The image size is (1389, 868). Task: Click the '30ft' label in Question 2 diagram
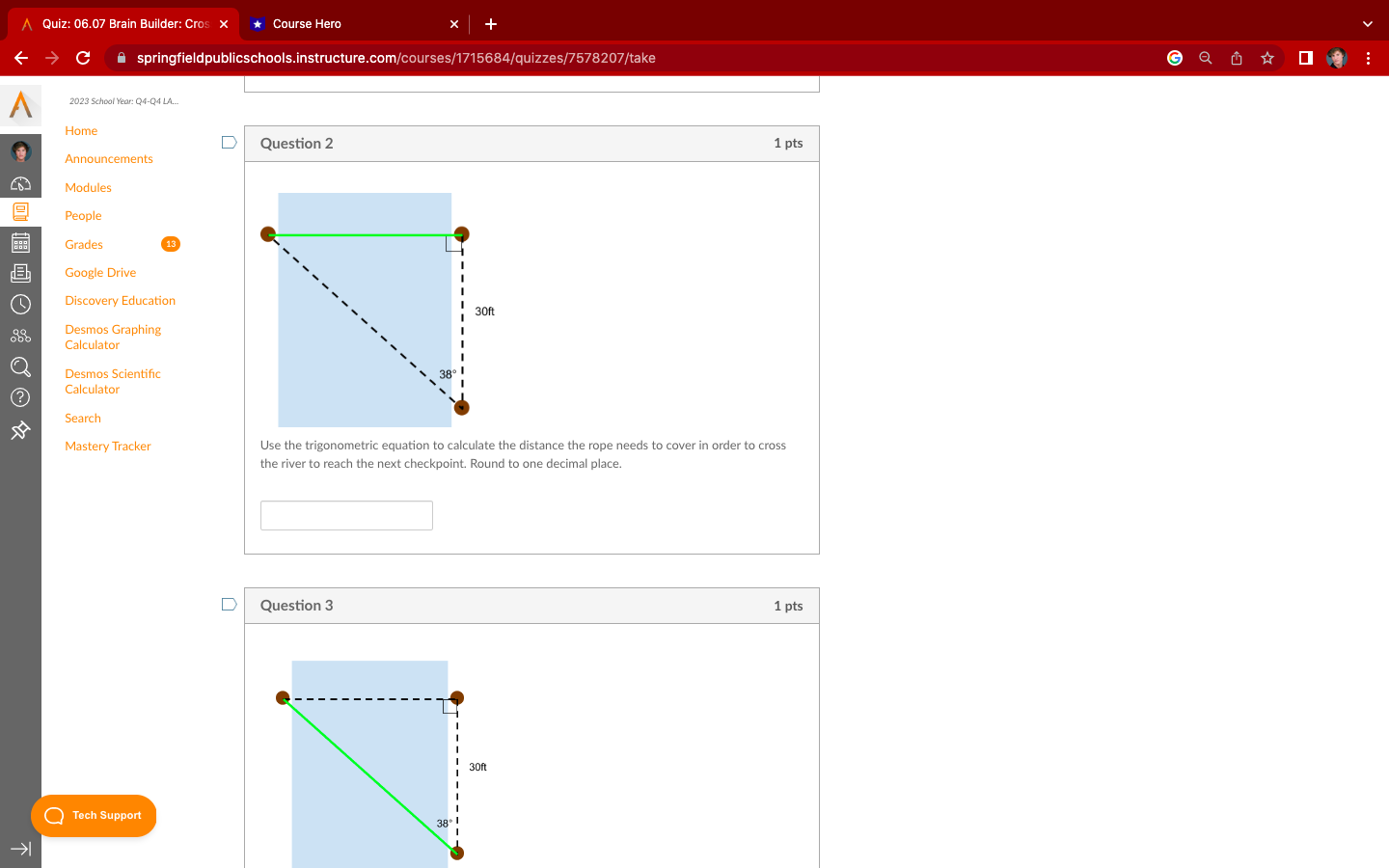point(484,312)
